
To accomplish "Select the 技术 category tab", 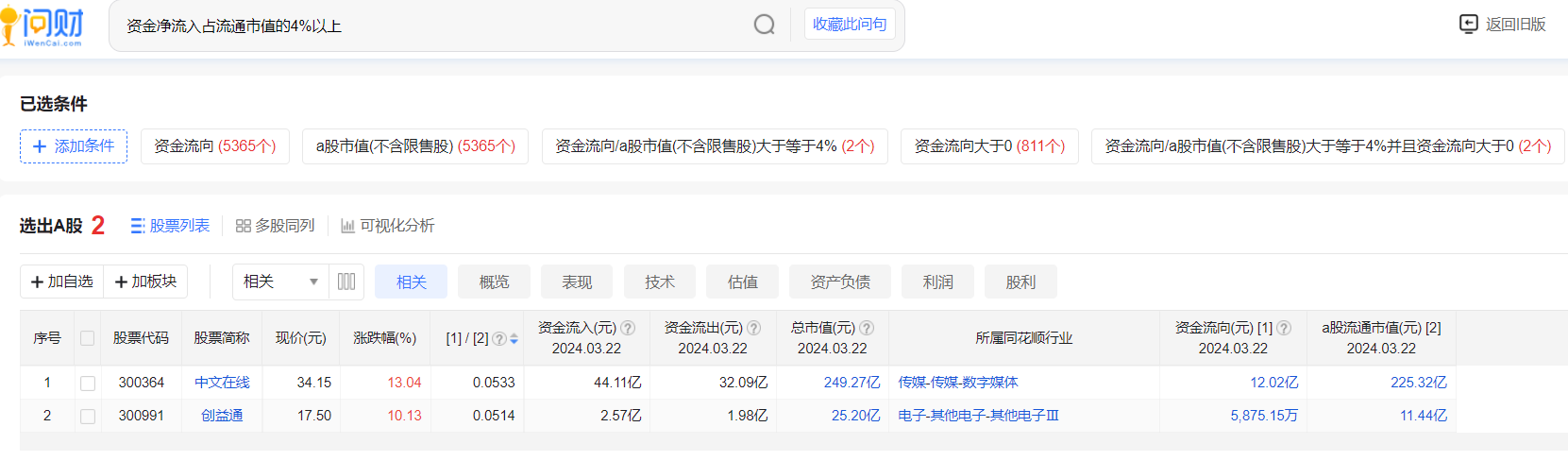I will point(660,282).
